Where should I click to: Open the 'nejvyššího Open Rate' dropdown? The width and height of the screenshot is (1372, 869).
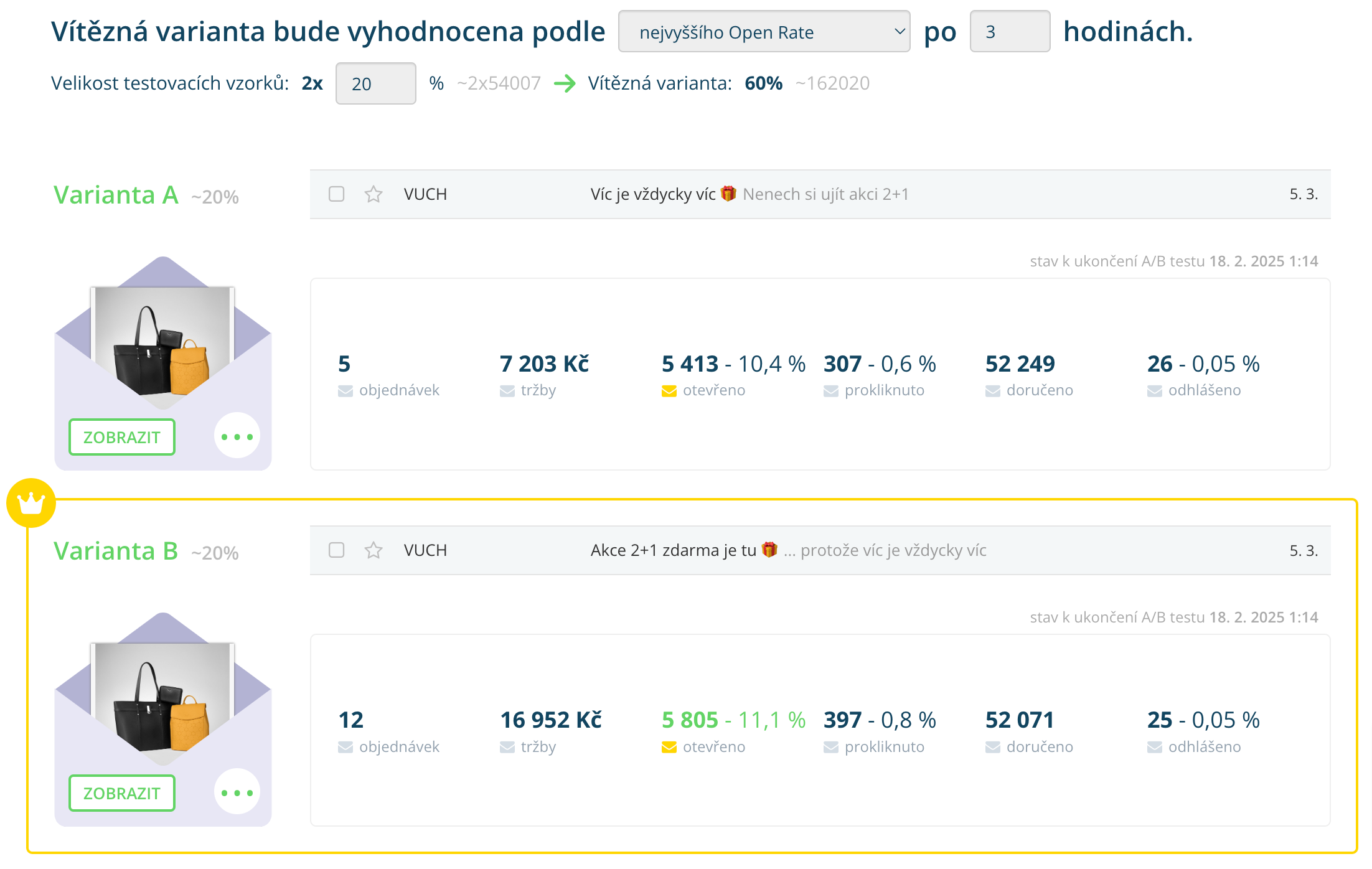(x=764, y=32)
